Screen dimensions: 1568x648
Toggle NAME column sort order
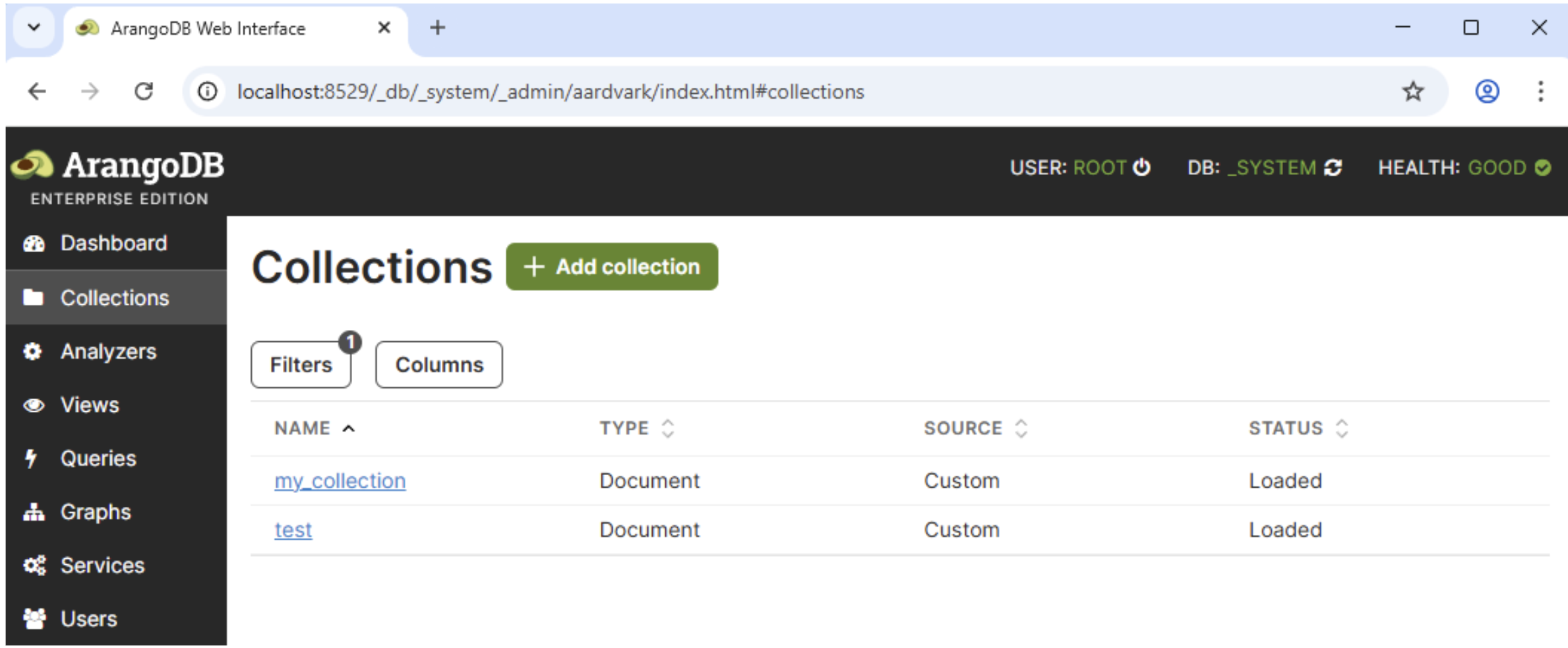[x=349, y=428]
